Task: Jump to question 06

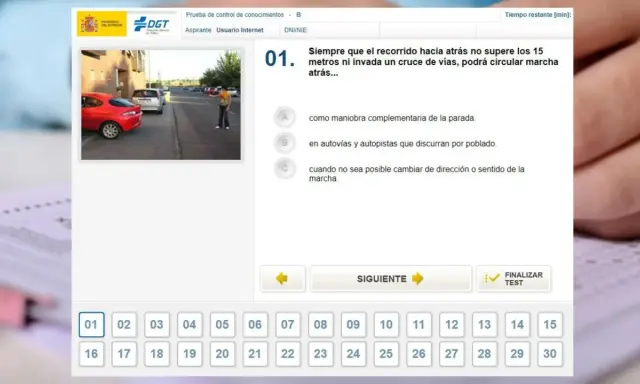Action: [x=255, y=324]
